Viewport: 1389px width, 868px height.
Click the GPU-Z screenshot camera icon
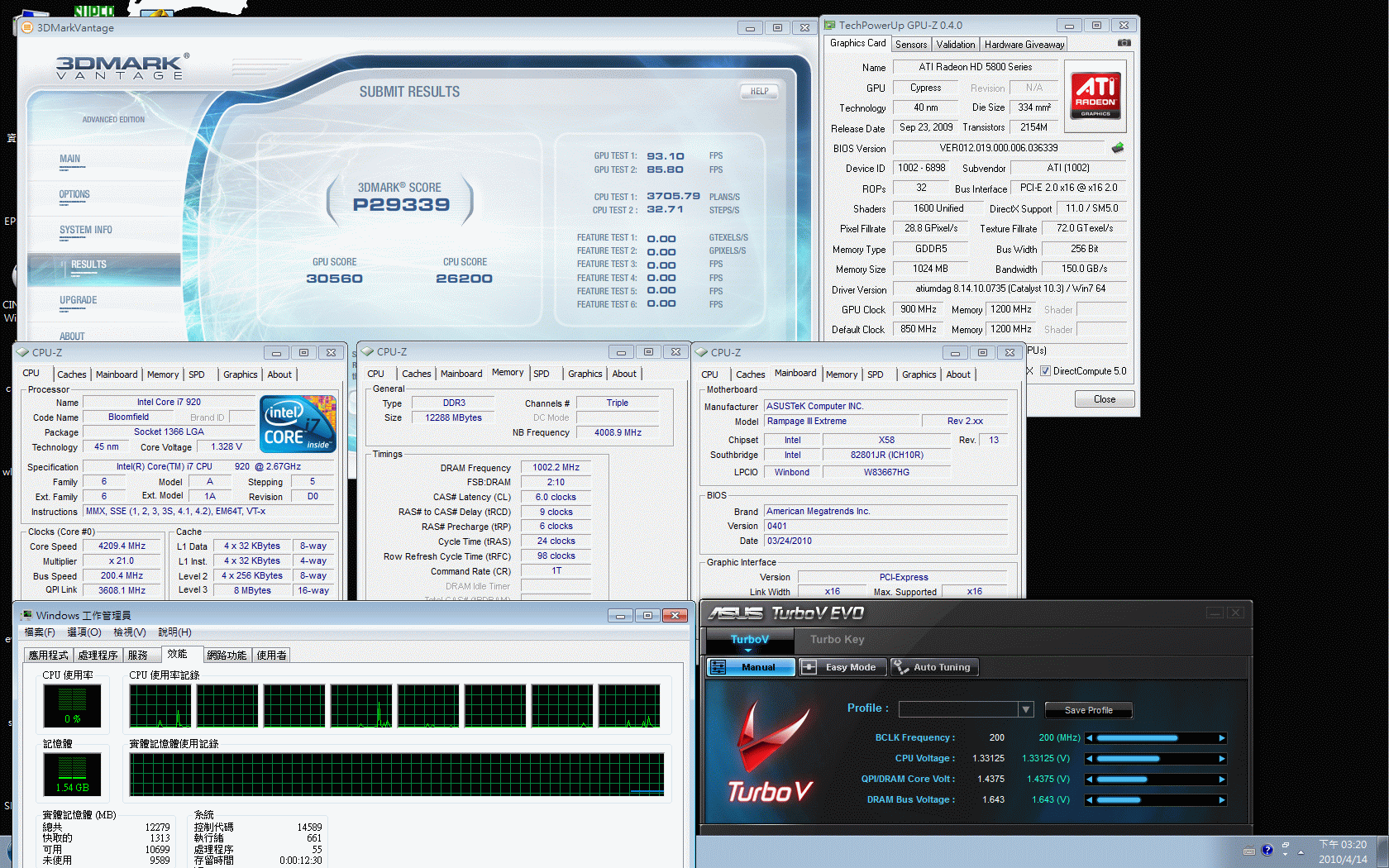pyautogui.click(x=1124, y=43)
